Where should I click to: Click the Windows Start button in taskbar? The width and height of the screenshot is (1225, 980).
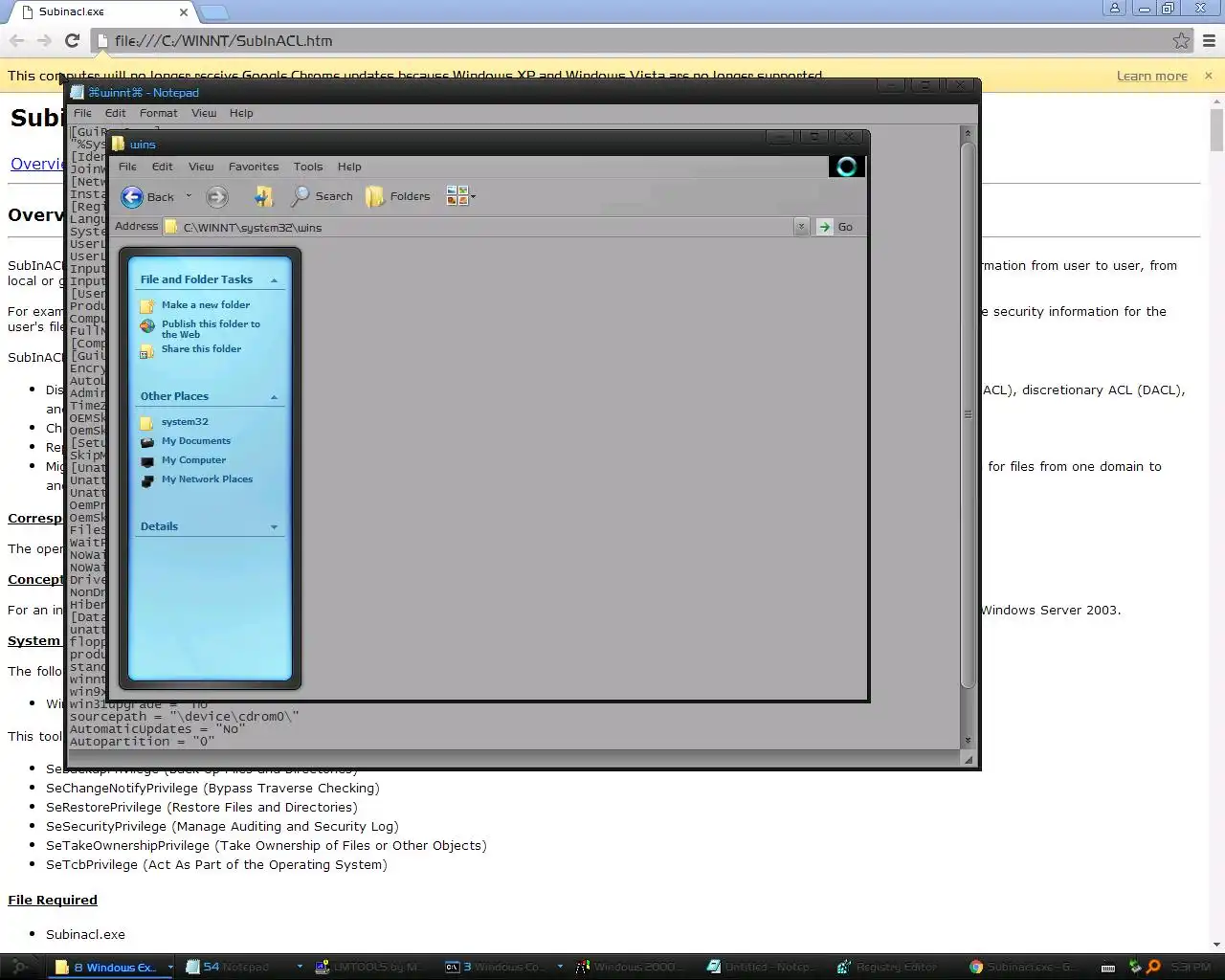coord(19,967)
